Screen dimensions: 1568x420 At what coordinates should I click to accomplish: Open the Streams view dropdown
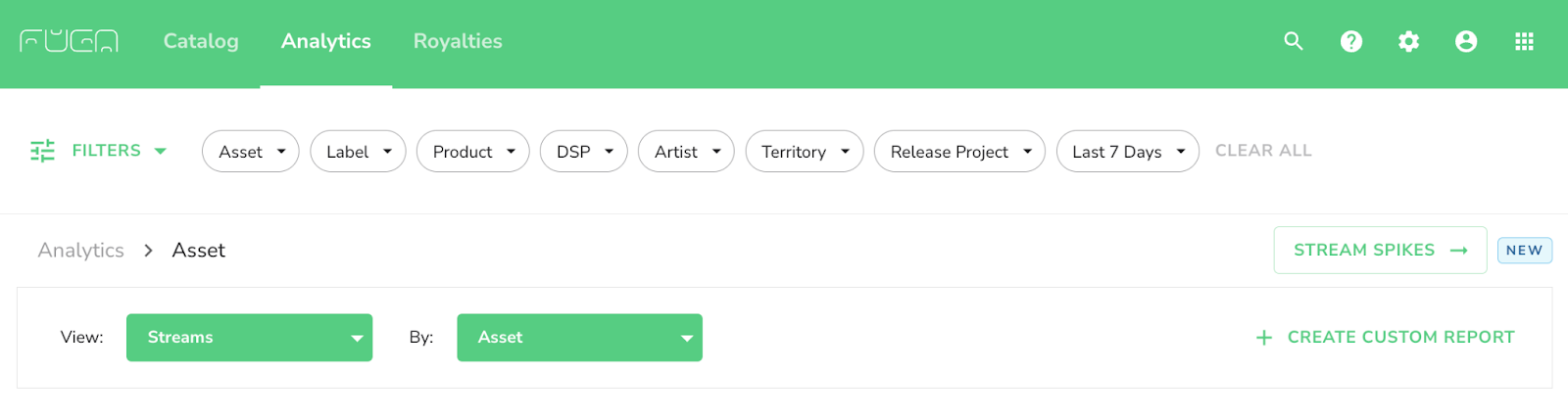tap(249, 338)
